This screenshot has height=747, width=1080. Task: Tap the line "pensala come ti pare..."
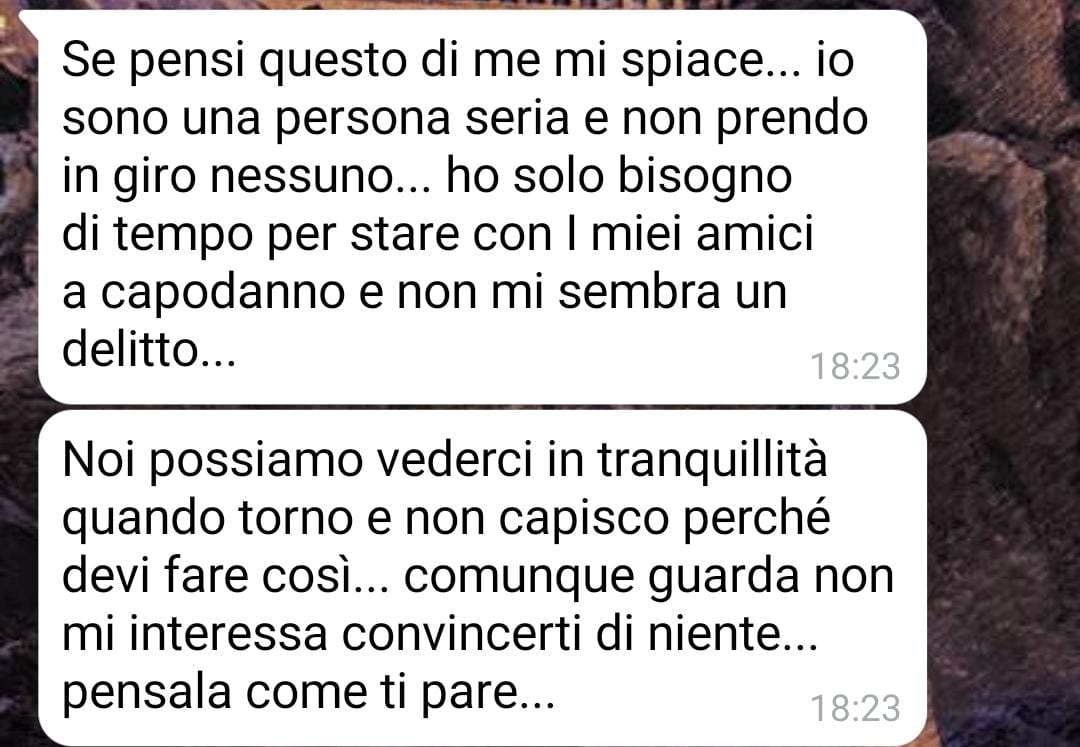click(x=309, y=694)
